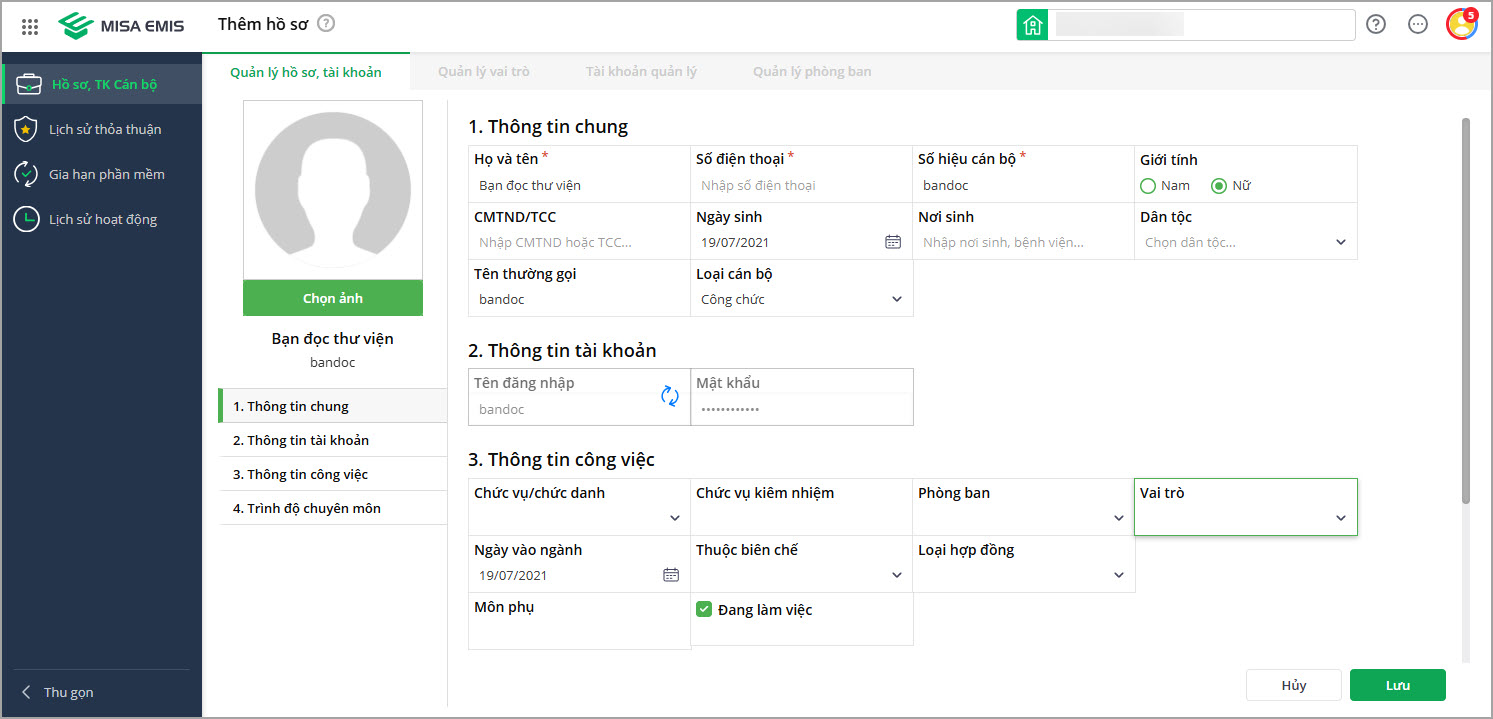Refresh the Tên đăng nhập username icon
1493x719 pixels.
[670, 397]
